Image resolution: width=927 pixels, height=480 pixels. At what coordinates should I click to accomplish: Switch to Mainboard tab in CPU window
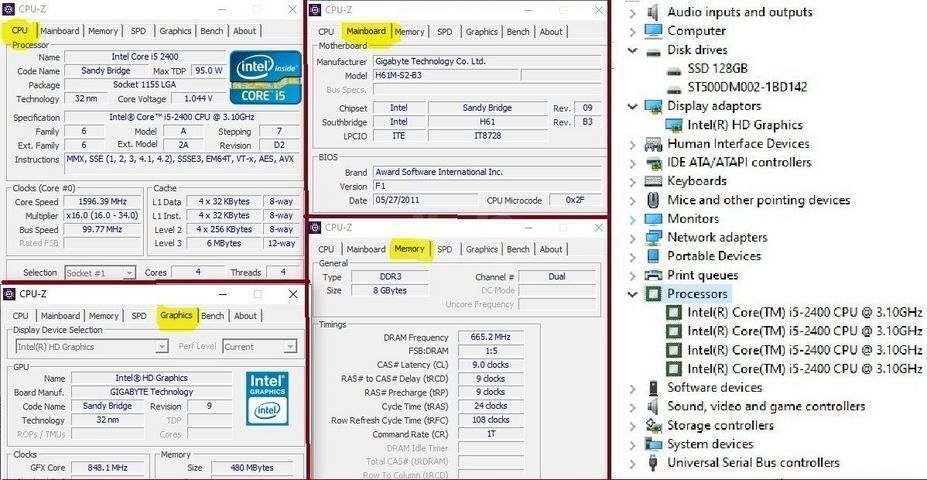point(60,31)
